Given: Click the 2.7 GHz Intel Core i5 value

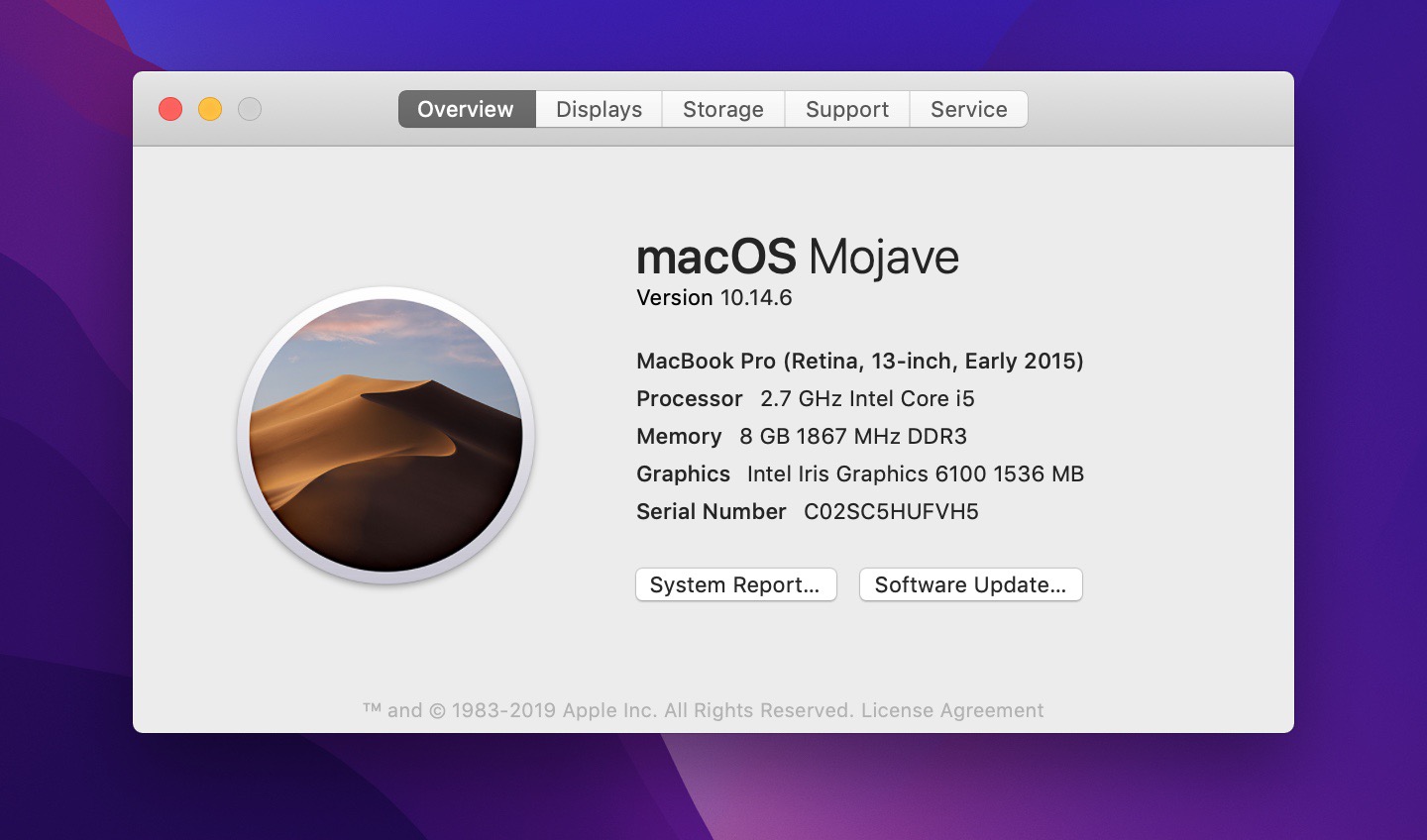Looking at the screenshot, I should [867, 399].
